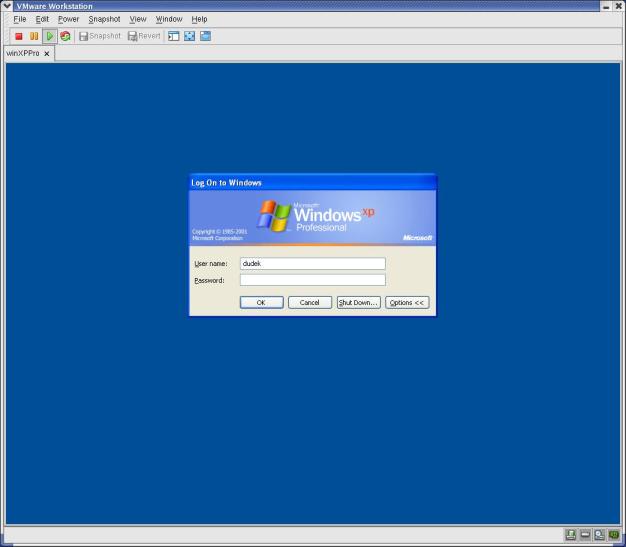Click the Snapshot toolbar button
Viewport: 626px width, 547px height.
click(x=100, y=36)
